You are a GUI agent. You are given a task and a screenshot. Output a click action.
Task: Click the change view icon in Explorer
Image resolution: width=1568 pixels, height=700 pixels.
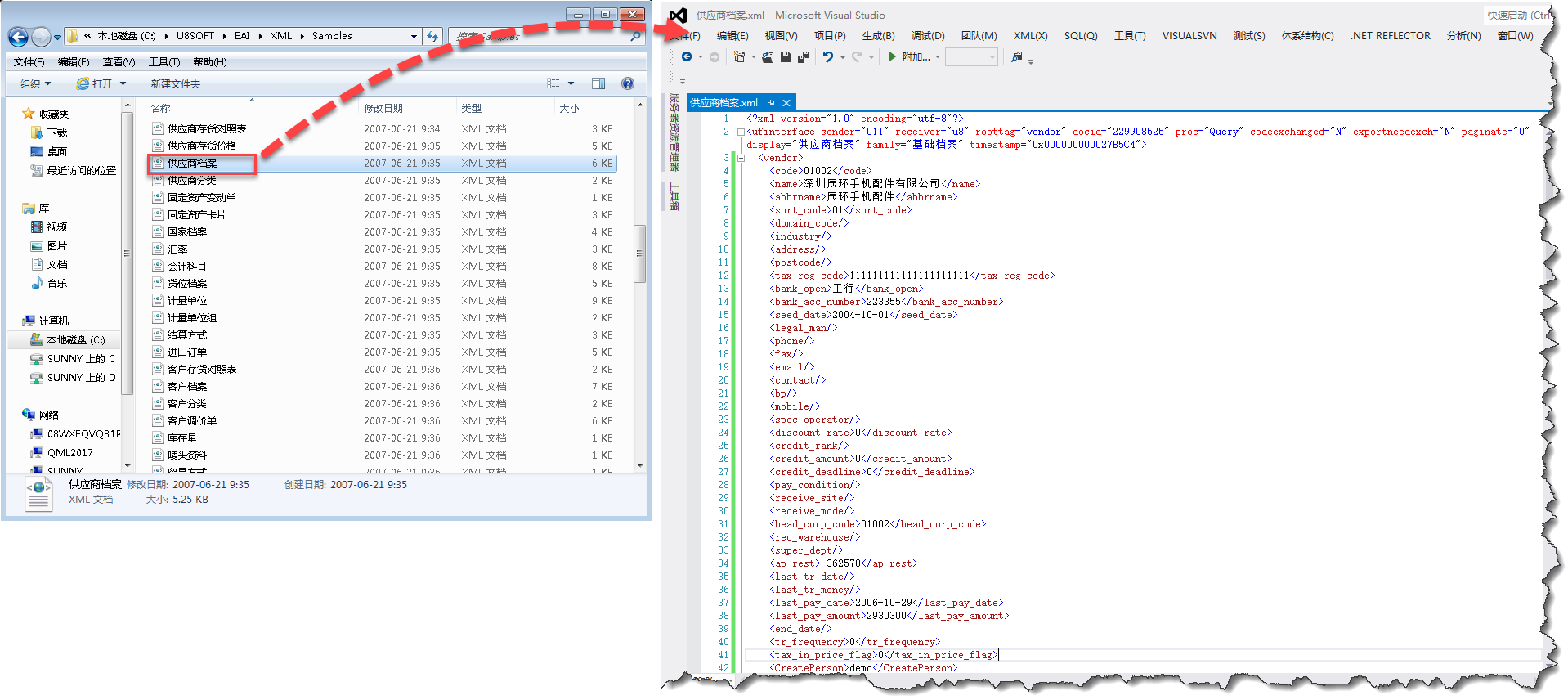click(553, 83)
